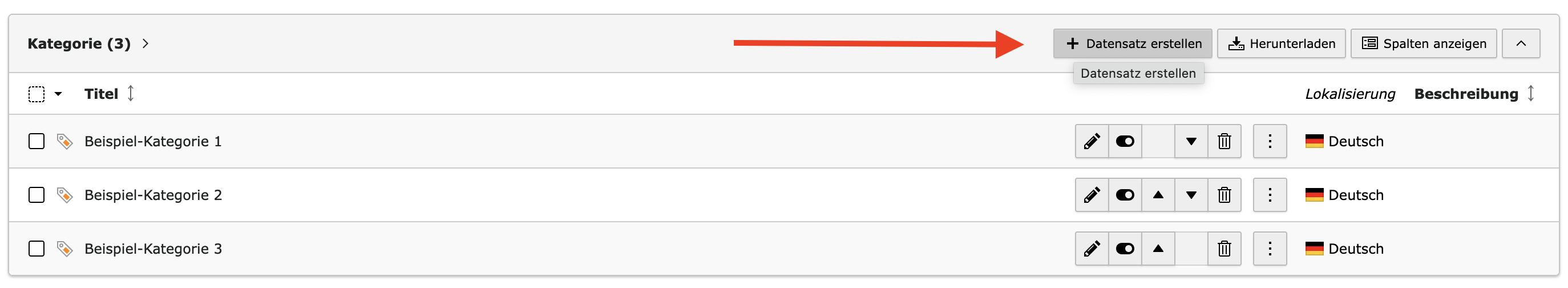
Task: Move Beispiel-Kategorie 2 up with the arrow
Action: coord(1158,195)
